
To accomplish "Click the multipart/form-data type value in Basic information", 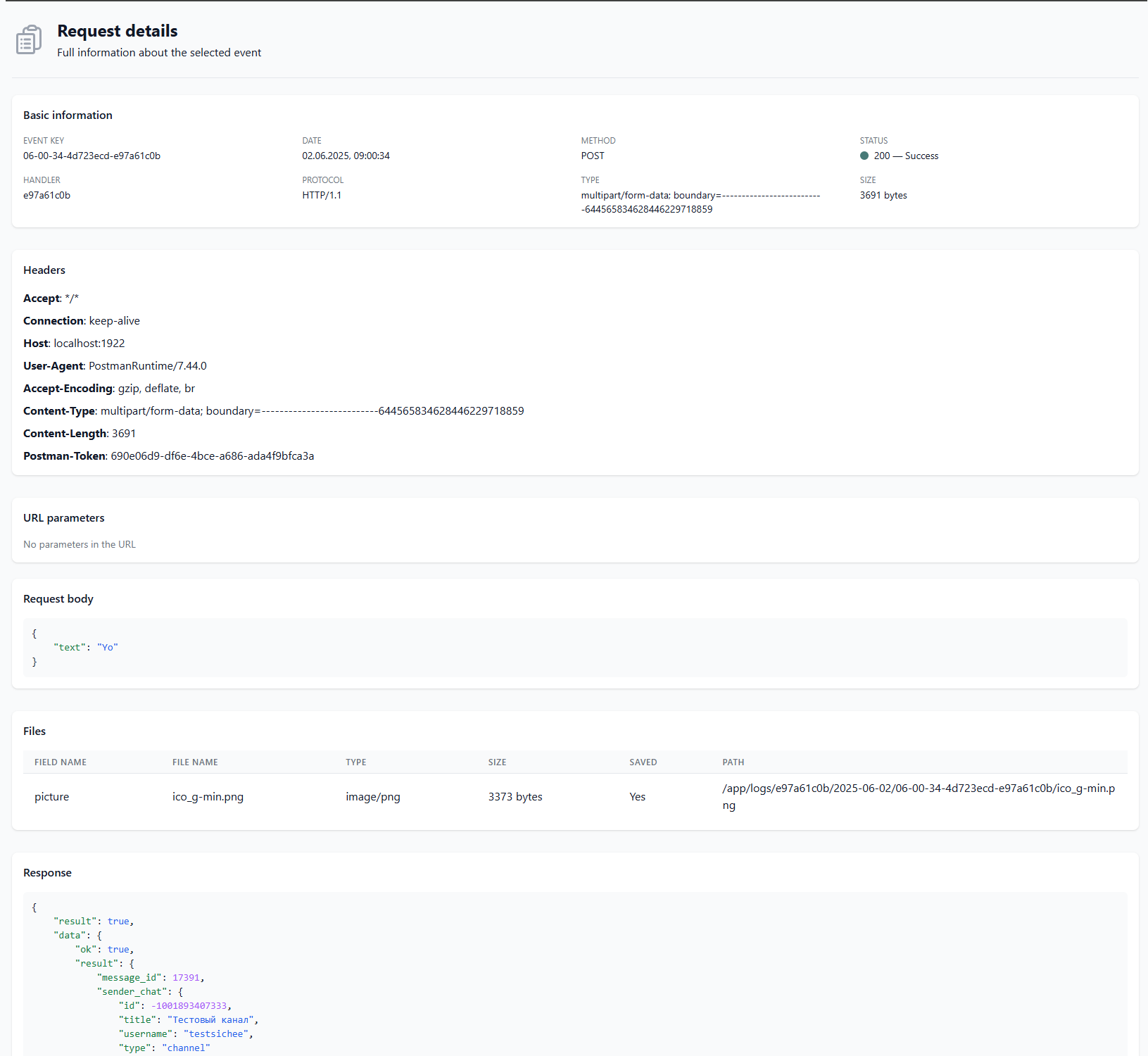I will tap(700, 203).
